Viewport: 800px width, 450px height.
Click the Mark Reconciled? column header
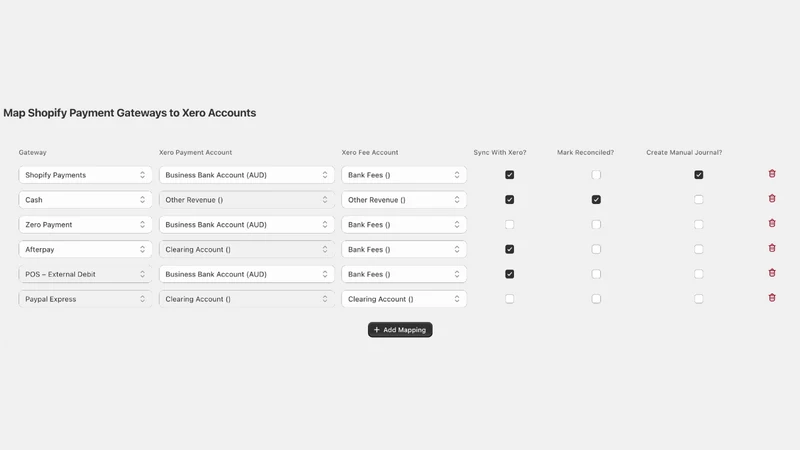[x=585, y=153]
